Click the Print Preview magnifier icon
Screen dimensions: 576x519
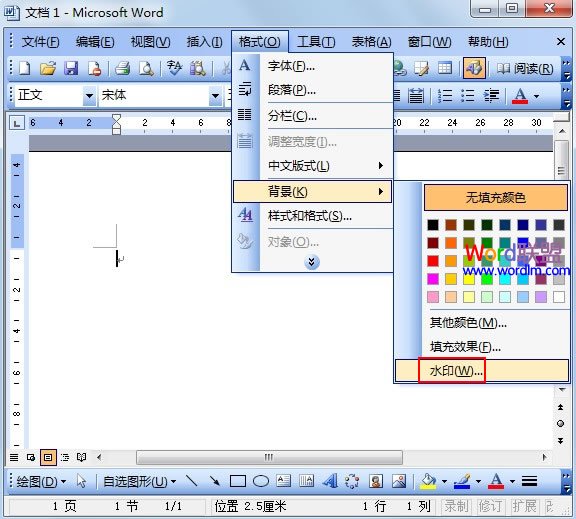(x=146, y=68)
